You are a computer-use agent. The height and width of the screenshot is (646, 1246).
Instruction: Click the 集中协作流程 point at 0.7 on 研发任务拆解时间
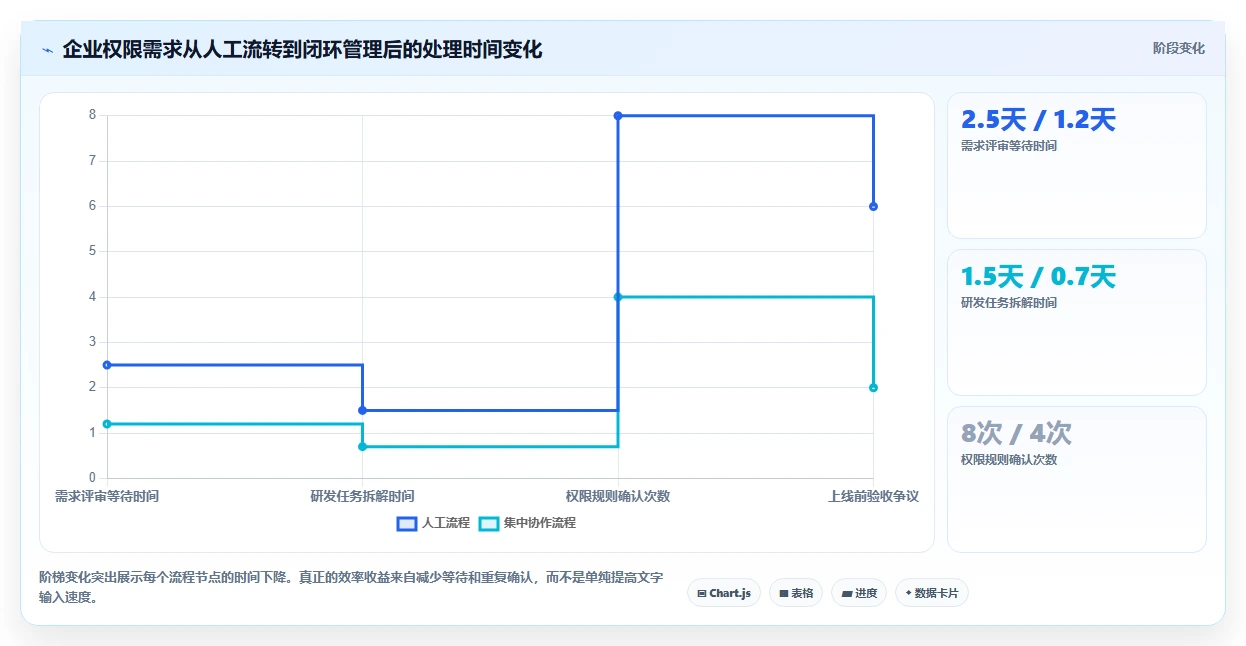(x=362, y=446)
